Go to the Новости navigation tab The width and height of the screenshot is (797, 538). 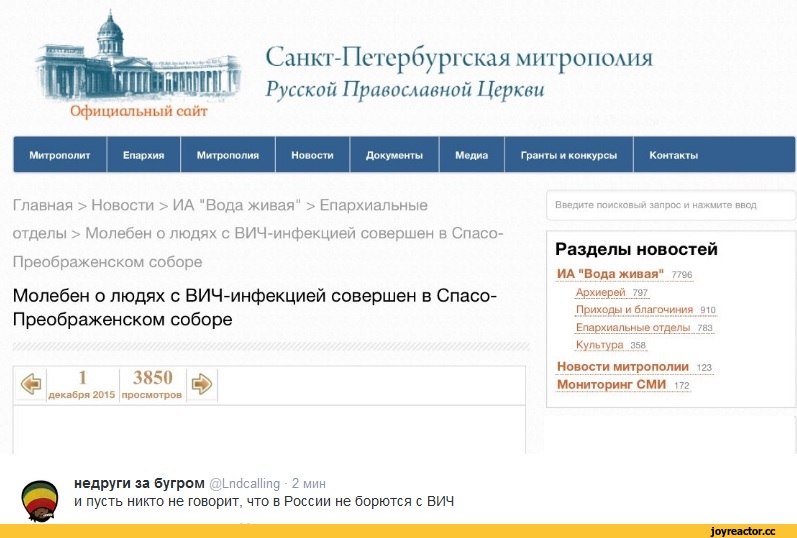(x=312, y=155)
